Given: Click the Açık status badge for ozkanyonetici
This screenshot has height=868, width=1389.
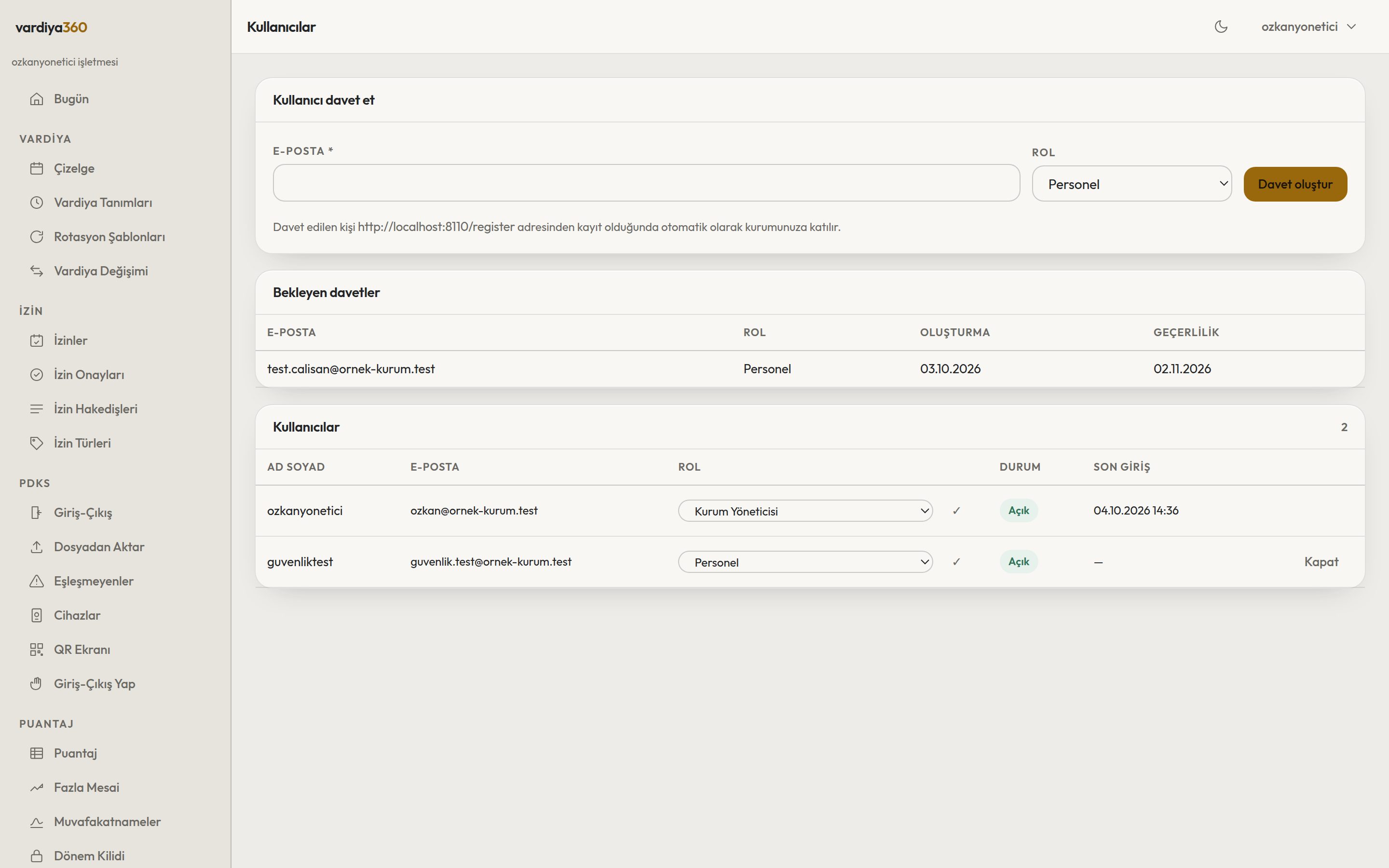Looking at the screenshot, I should point(1019,511).
